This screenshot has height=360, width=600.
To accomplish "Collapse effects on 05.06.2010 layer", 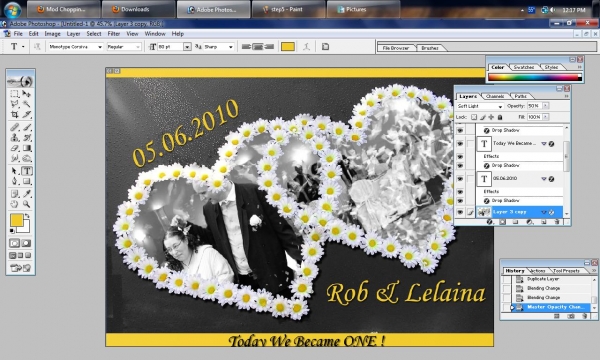I will click(x=544, y=179).
